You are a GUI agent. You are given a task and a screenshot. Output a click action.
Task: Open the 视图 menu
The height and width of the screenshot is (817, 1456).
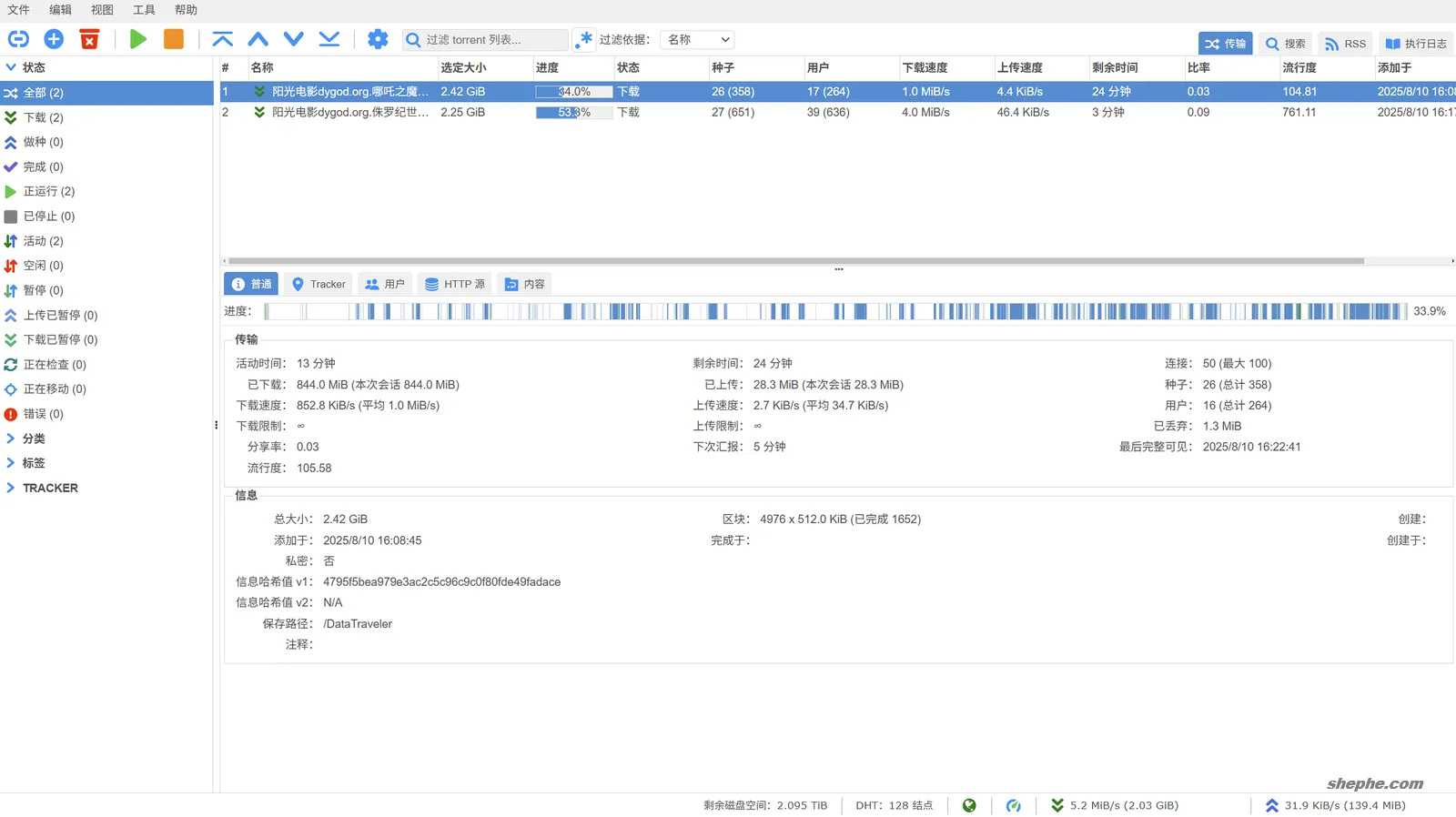(102, 10)
